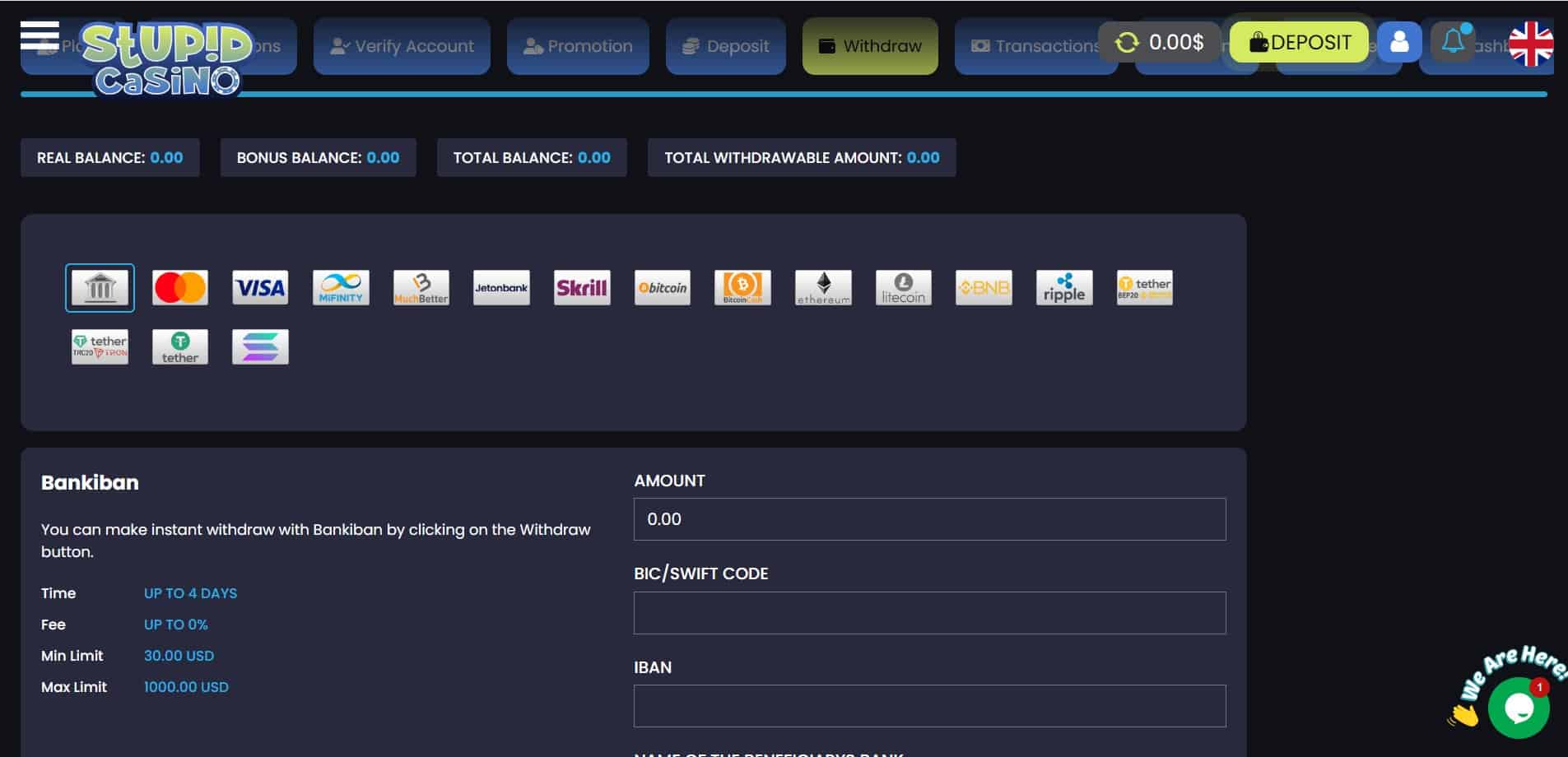The width and height of the screenshot is (1568, 757).
Task: Select the Bitcoin payment icon
Action: [x=663, y=288]
